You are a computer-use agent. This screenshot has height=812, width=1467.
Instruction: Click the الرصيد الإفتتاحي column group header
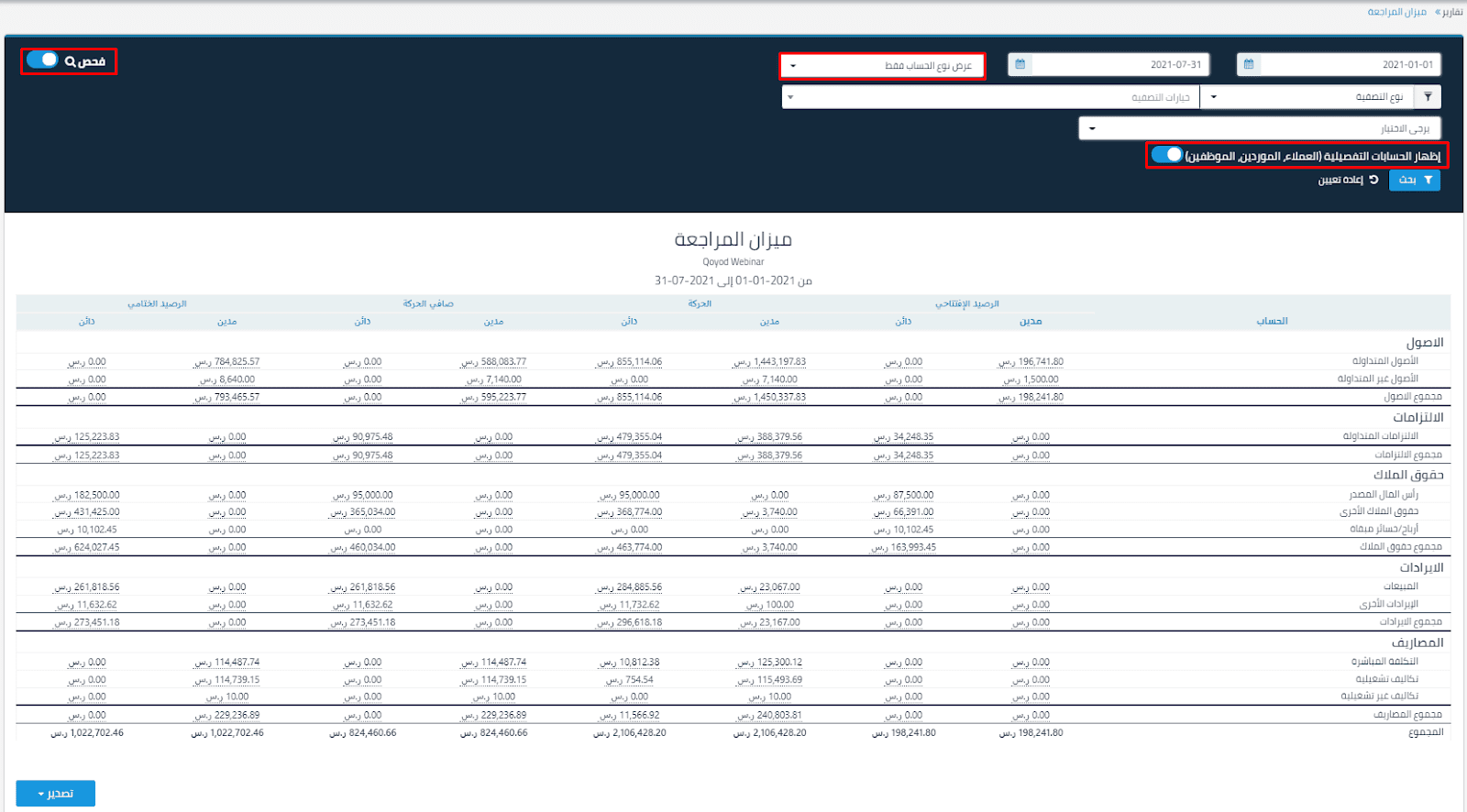(x=966, y=303)
